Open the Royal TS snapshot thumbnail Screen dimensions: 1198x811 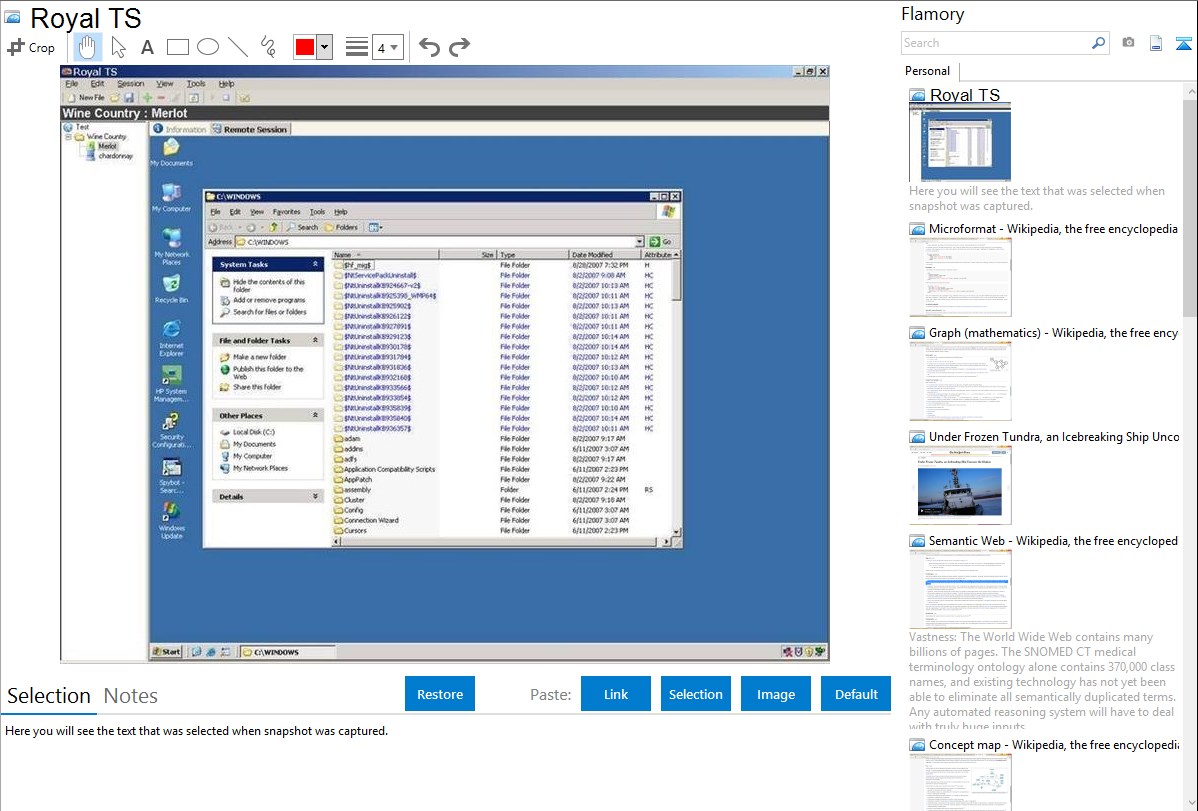coord(960,142)
